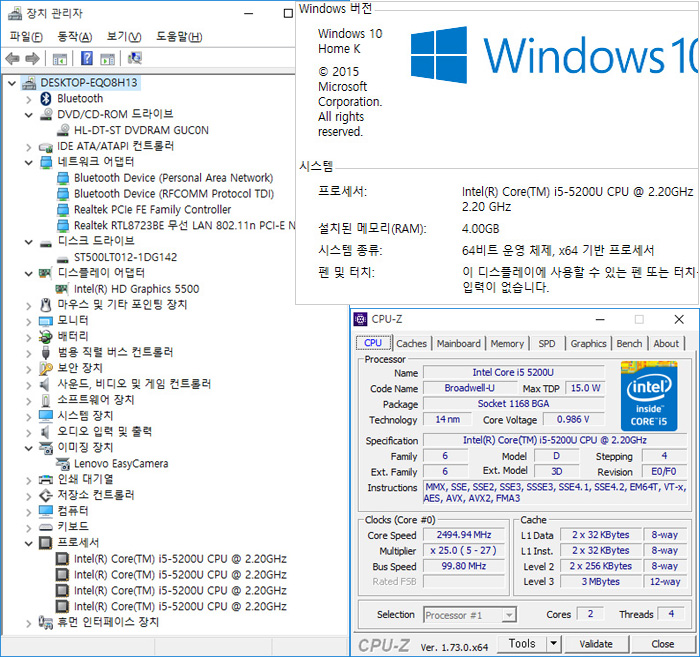Expand the 시스템 장치 category
This screenshot has height=659, width=700.
tap(29, 417)
